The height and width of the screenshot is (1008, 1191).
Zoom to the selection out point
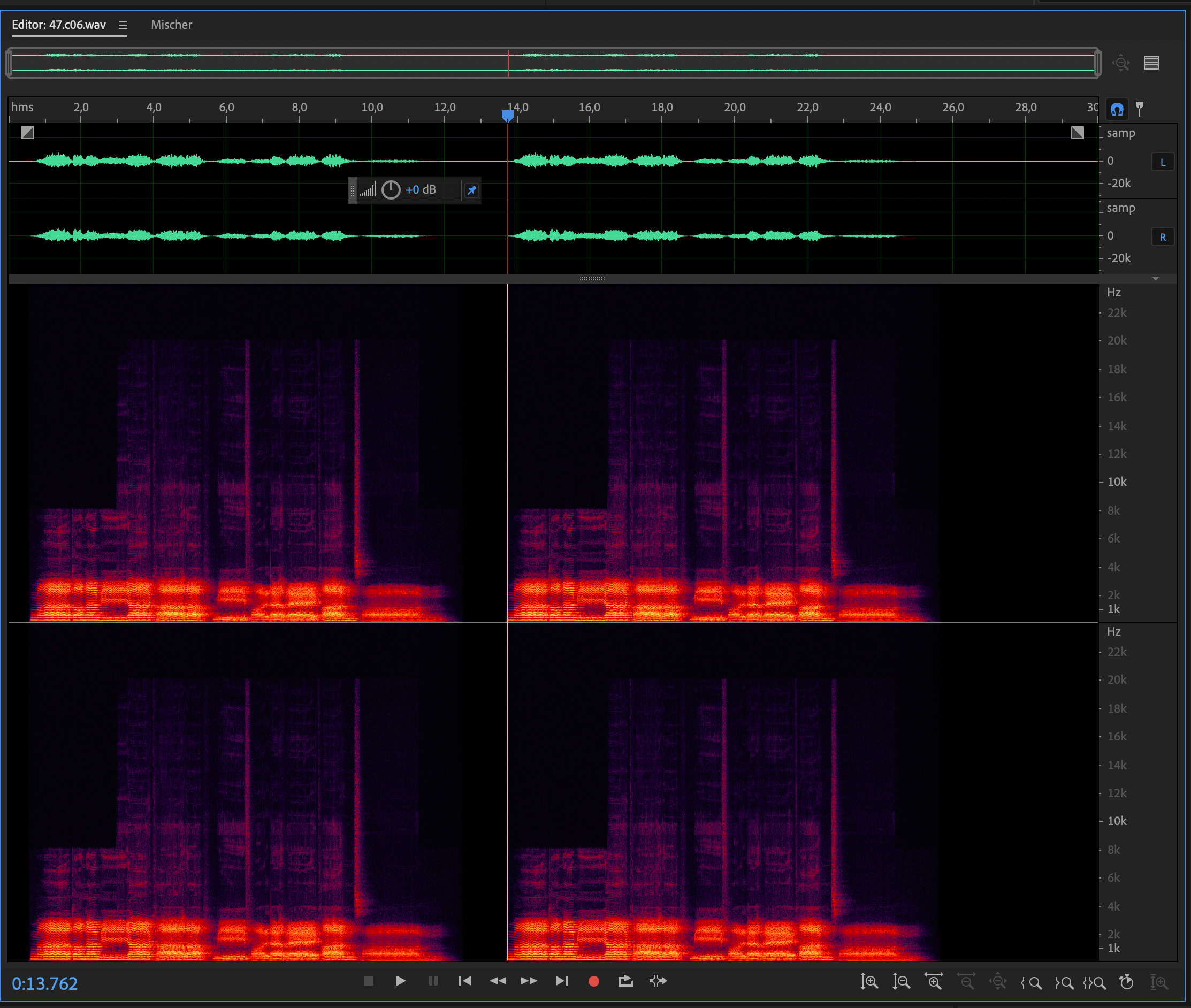point(1064,982)
